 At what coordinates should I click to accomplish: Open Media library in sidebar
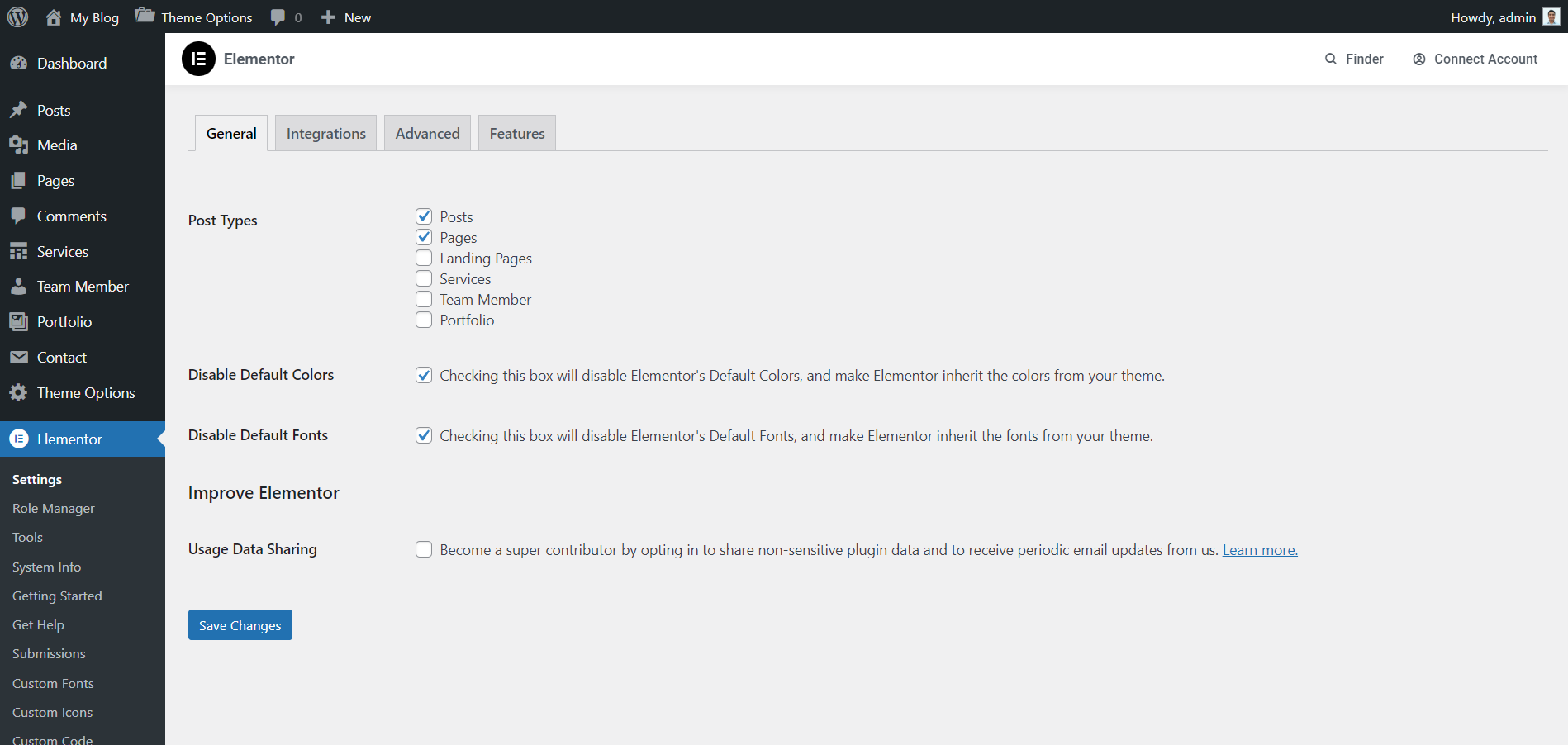click(57, 145)
